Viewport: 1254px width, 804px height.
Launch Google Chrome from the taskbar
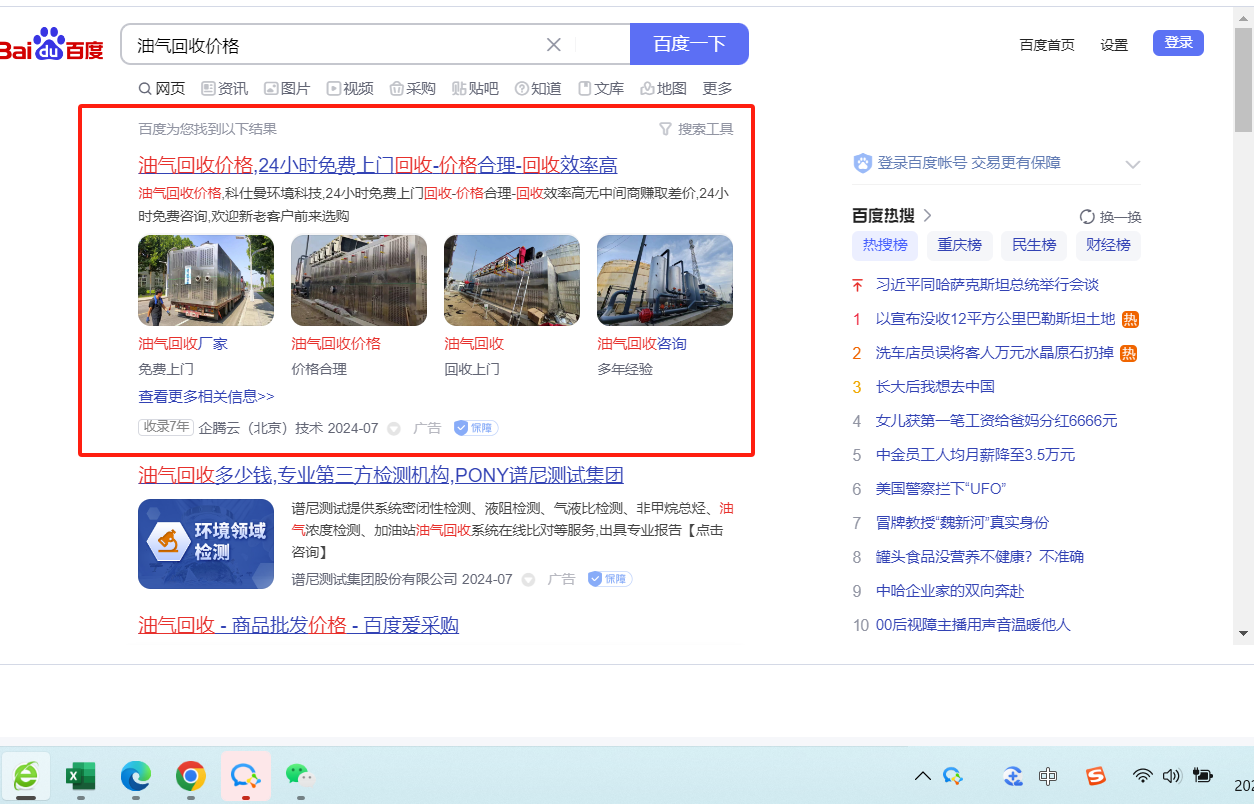coord(190,775)
